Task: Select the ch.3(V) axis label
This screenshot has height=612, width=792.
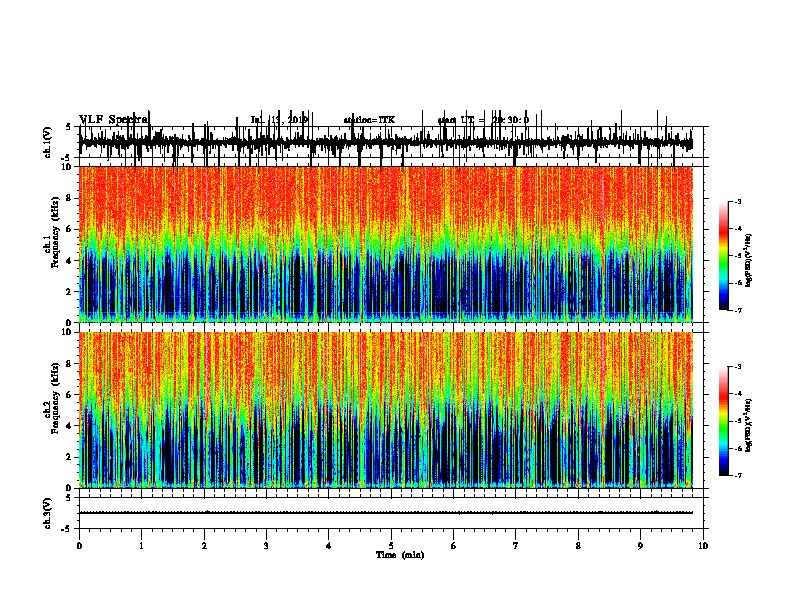Action: click(x=48, y=513)
